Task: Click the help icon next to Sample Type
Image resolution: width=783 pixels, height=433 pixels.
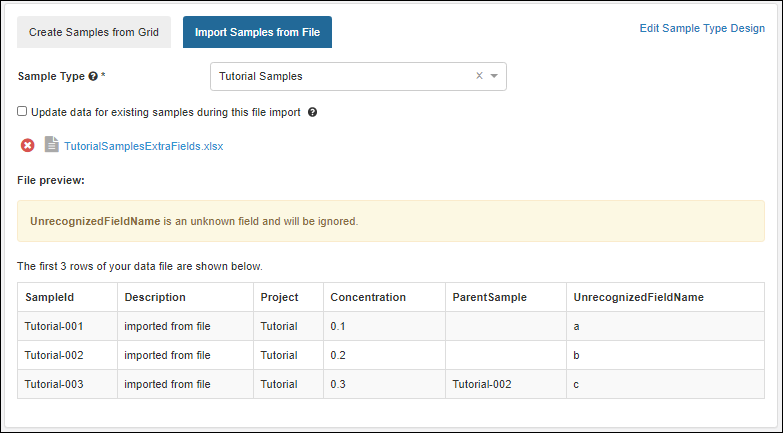Action: click(x=93, y=76)
